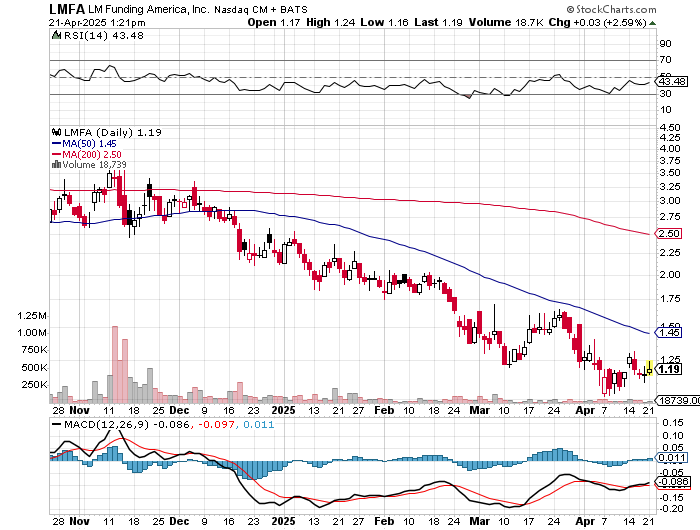
Task: Click the 70 level on RSI axis
Action: coord(665,59)
